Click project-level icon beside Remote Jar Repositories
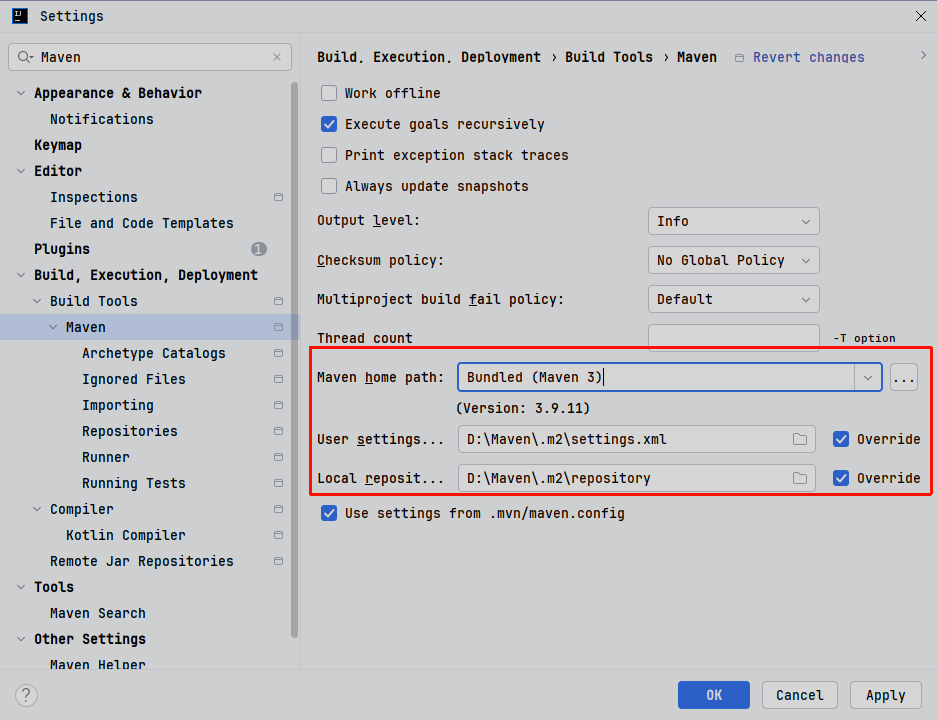The image size is (937, 720). tap(278, 561)
